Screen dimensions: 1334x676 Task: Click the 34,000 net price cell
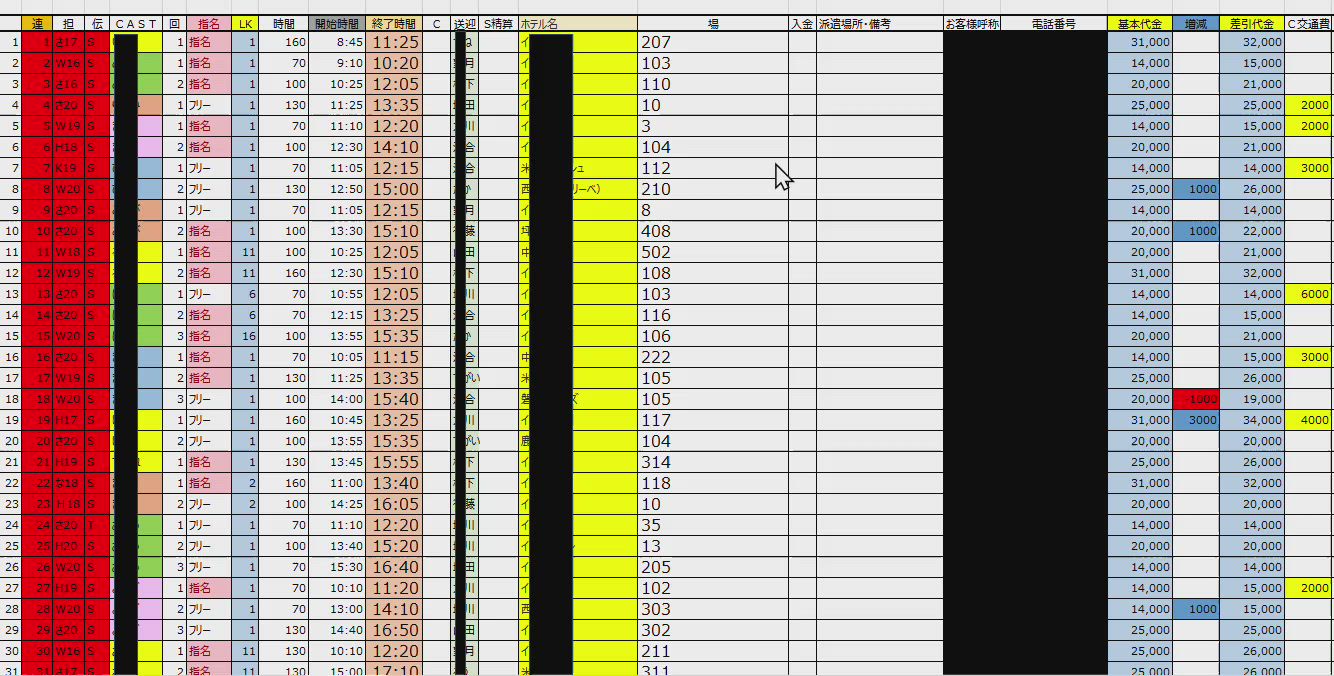coord(1251,420)
